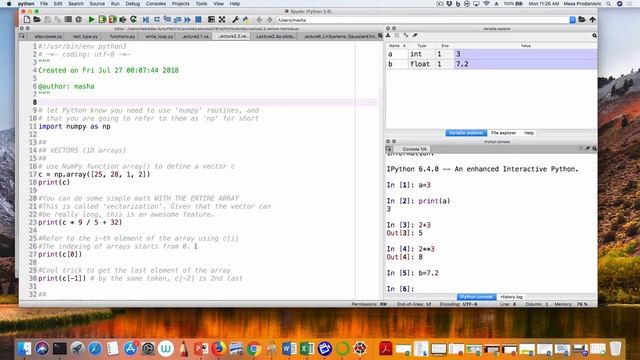Open working directory path dropdown

(573, 20)
